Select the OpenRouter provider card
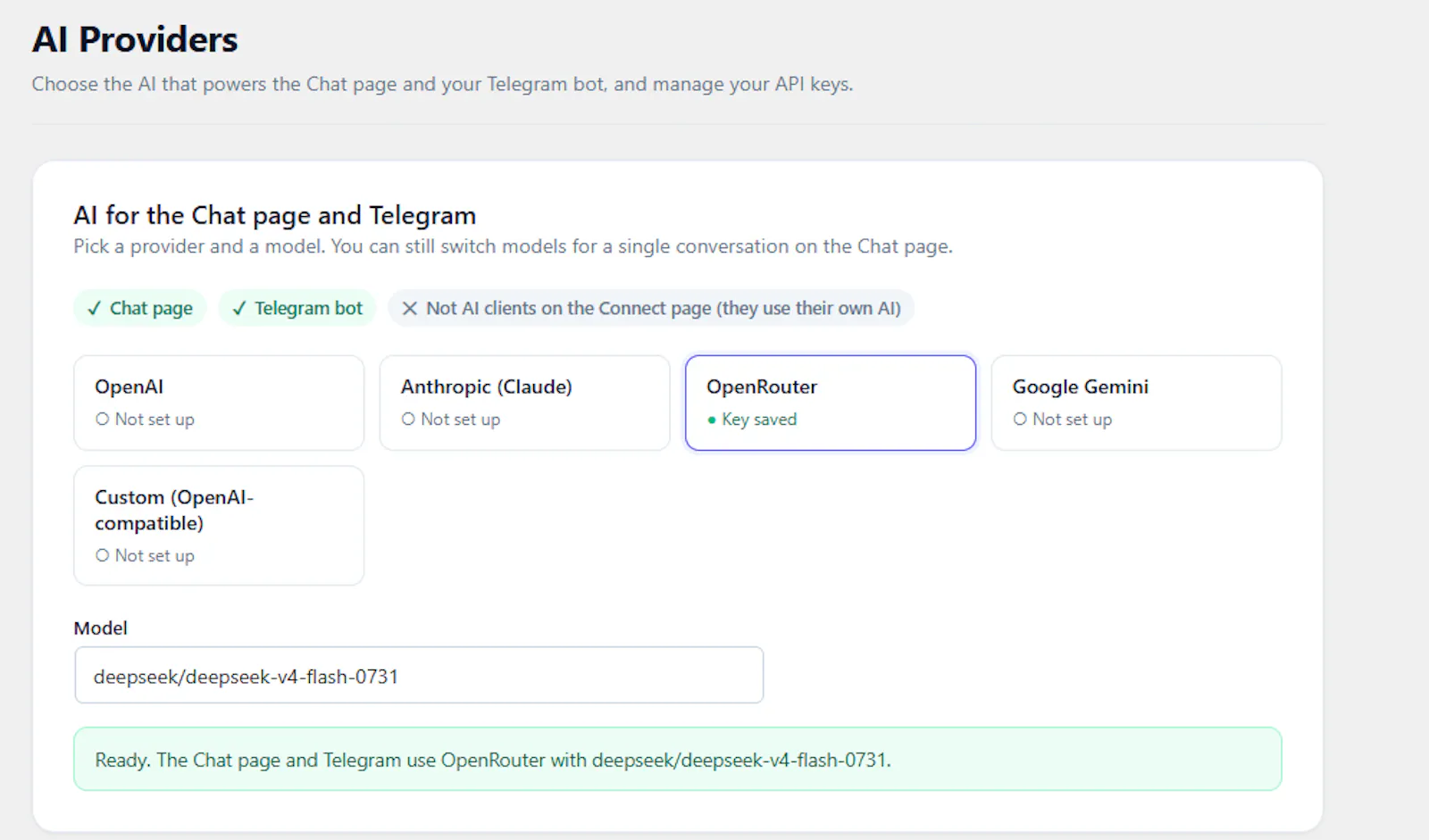Viewport: 1429px width, 840px height. pyautogui.click(x=831, y=403)
